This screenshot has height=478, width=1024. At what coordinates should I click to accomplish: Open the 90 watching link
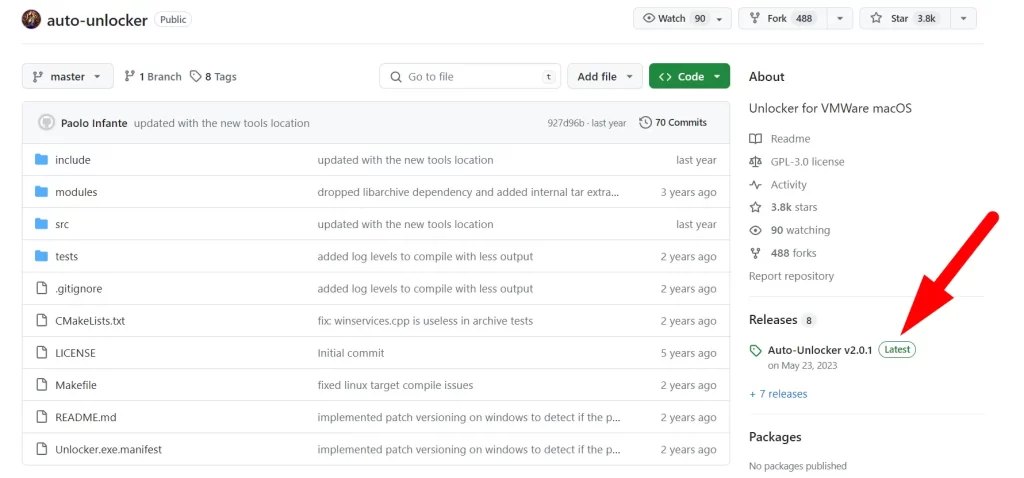pos(801,230)
